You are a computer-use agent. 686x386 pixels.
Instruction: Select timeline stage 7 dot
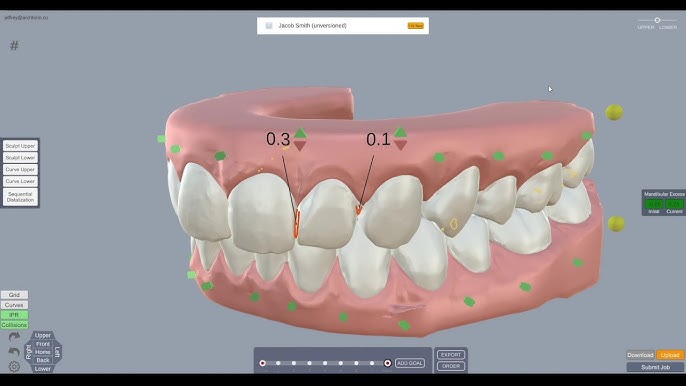click(x=372, y=363)
